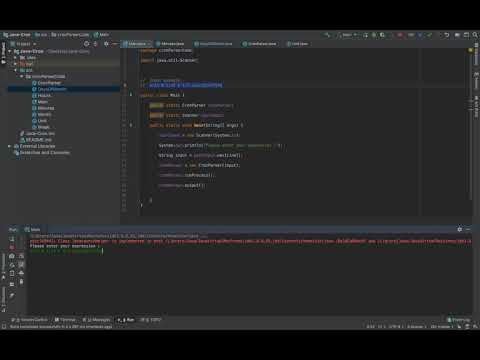Expand the .idea folder
This screenshot has height=360, width=480.
(15, 58)
